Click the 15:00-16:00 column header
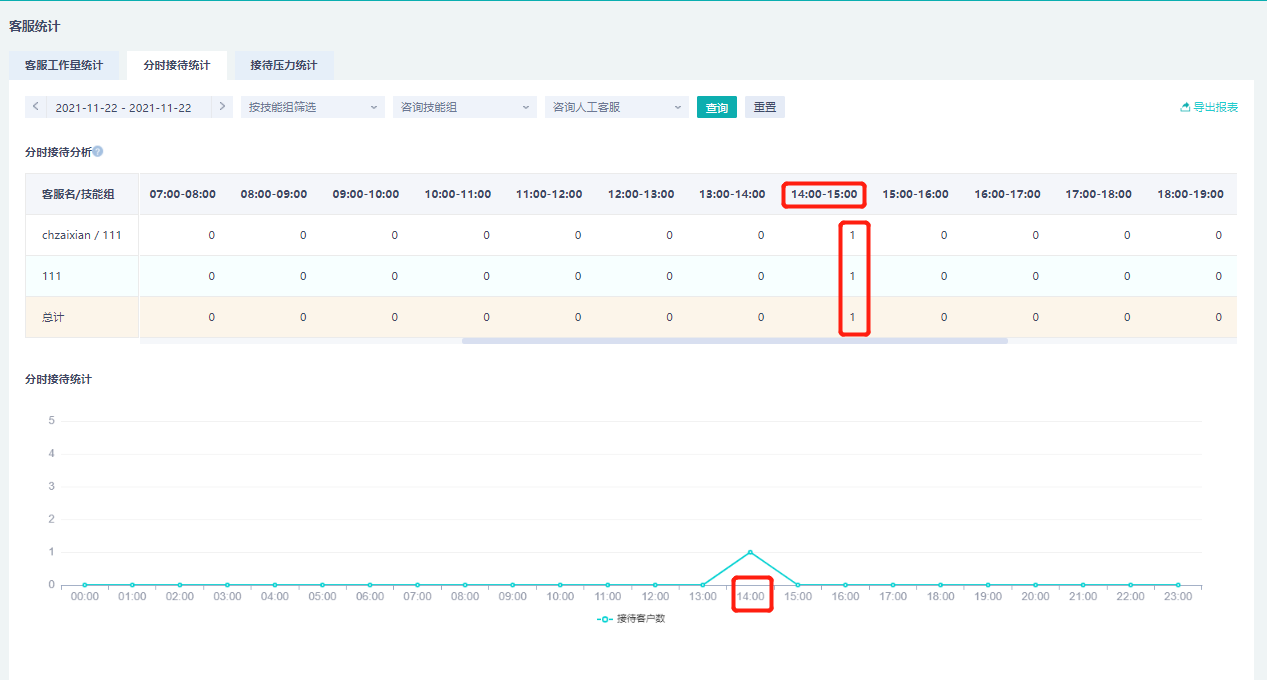This screenshot has width=1267, height=680. [916, 194]
